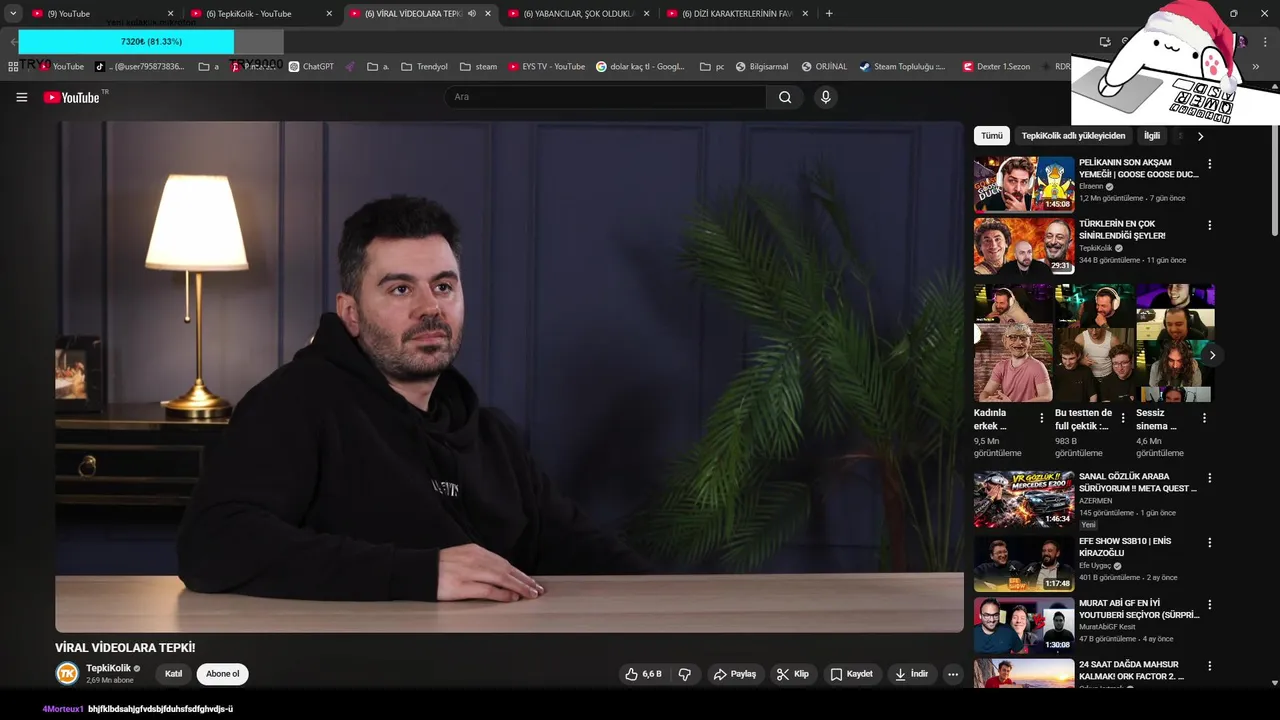Open the ORJİNAL bookmark

[824, 67]
